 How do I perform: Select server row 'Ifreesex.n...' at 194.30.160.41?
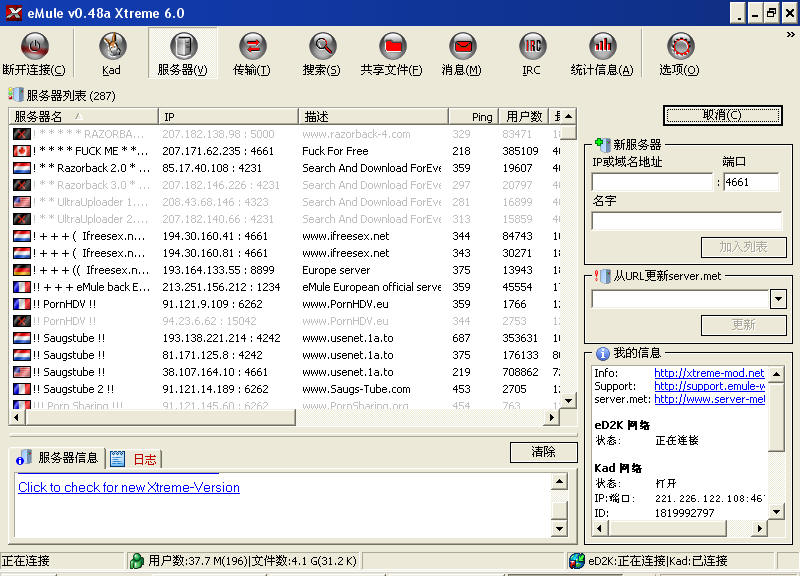tap(285, 236)
